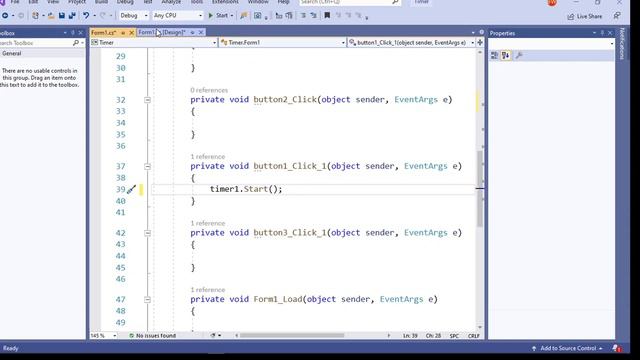Click the notifications bell in status bar
640x360 pixels.
617,348
